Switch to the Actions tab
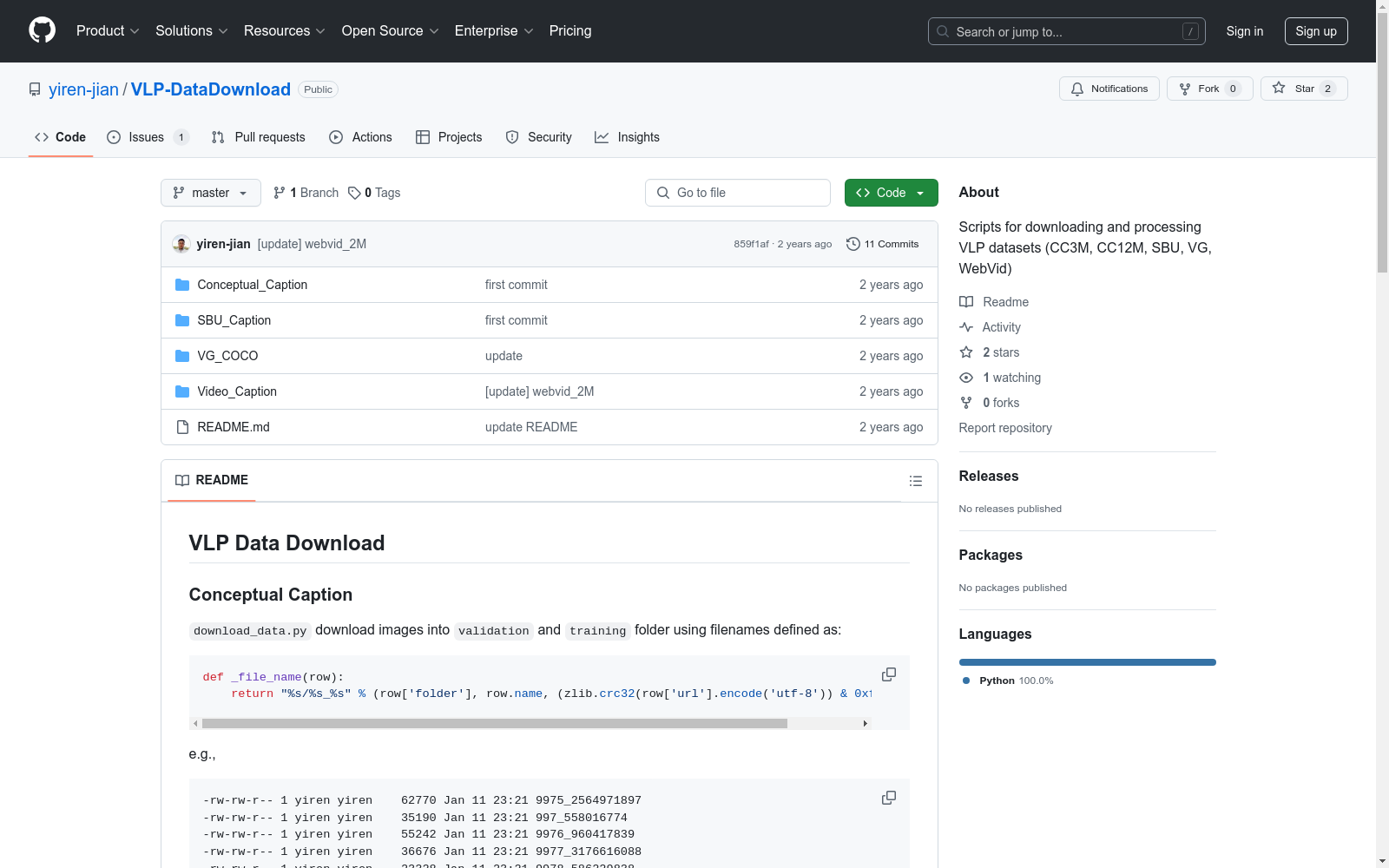 point(360,137)
